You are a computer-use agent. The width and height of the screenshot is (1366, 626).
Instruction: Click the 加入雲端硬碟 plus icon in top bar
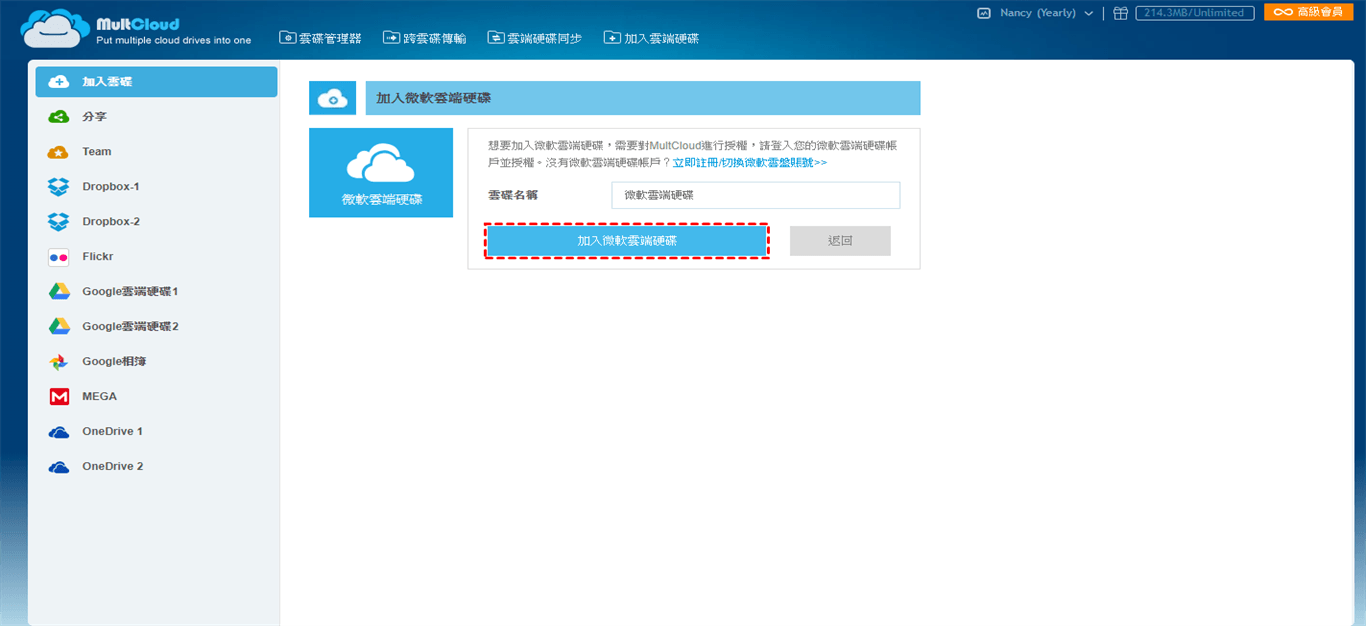tap(612, 38)
